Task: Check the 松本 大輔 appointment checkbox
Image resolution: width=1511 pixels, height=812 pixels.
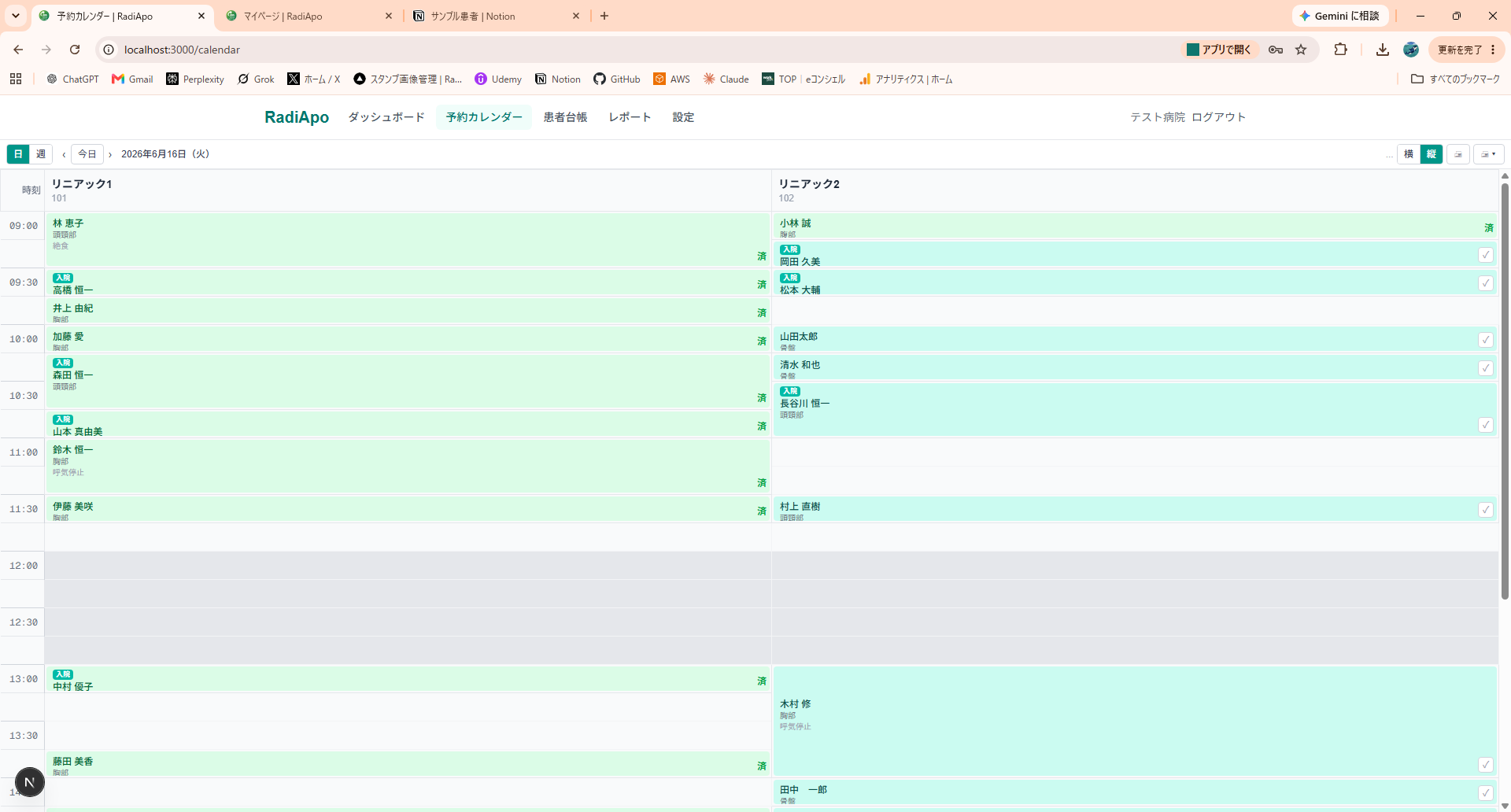Action: click(x=1485, y=283)
